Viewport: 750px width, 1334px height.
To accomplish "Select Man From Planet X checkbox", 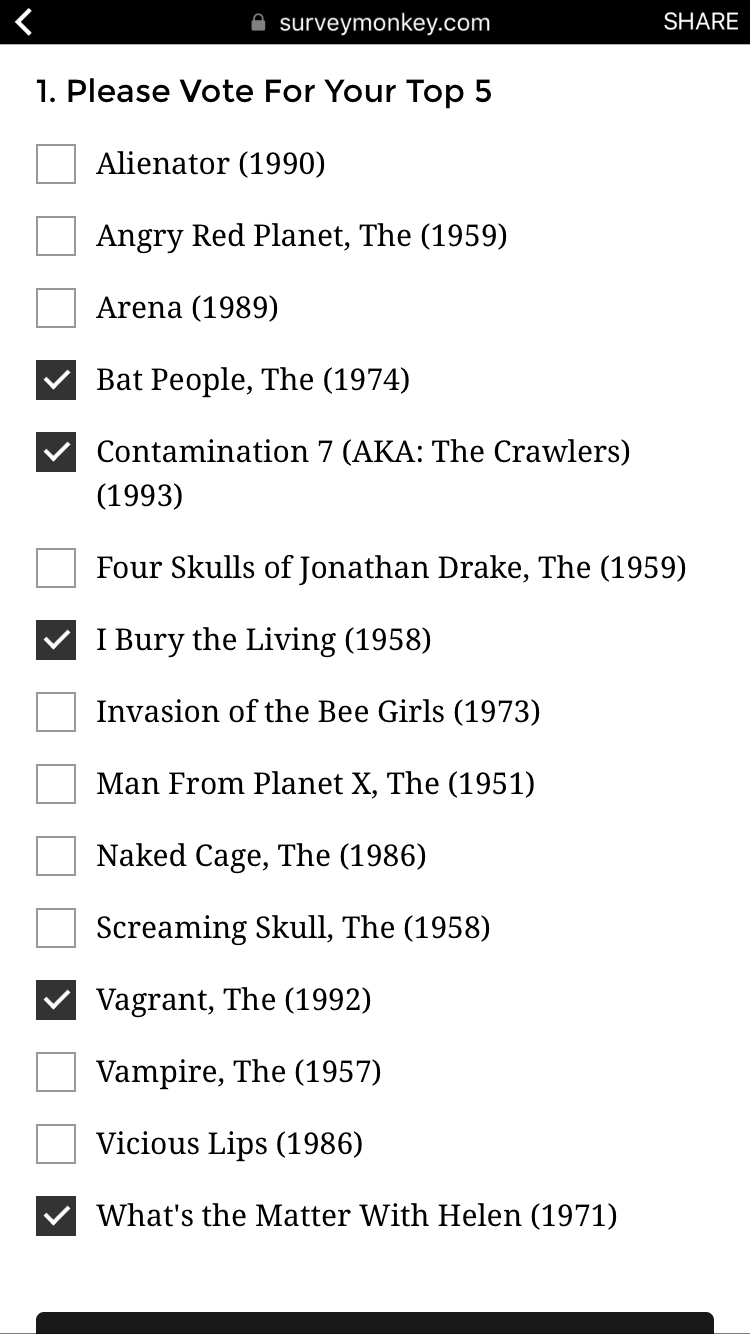I will (x=56, y=784).
